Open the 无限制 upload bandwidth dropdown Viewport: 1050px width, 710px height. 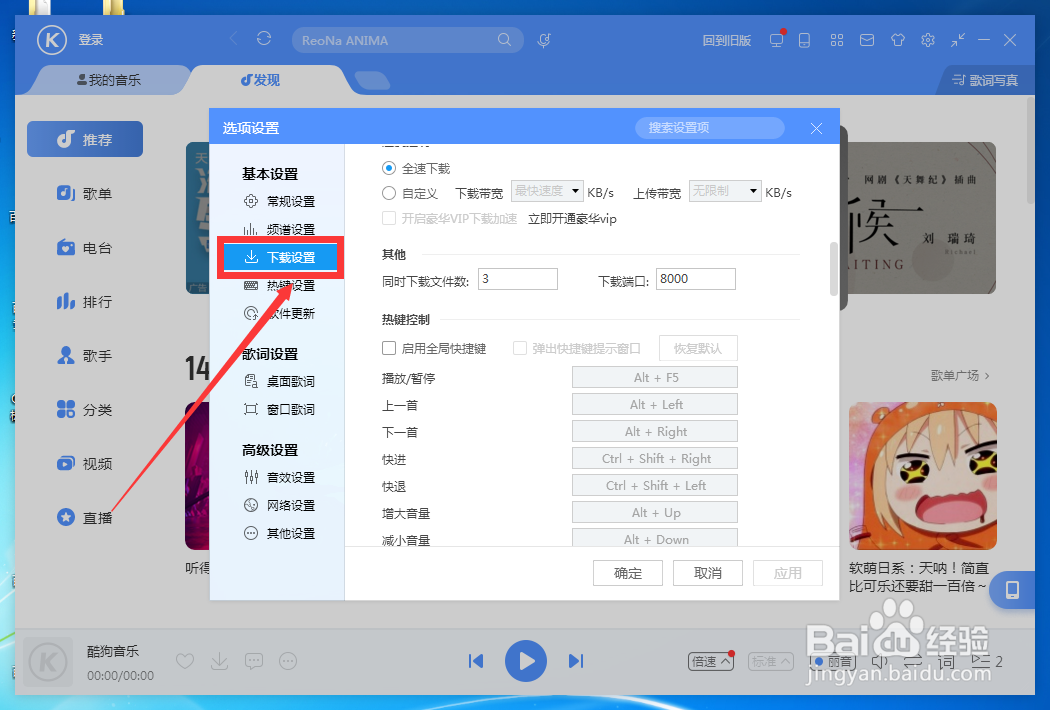[724, 191]
